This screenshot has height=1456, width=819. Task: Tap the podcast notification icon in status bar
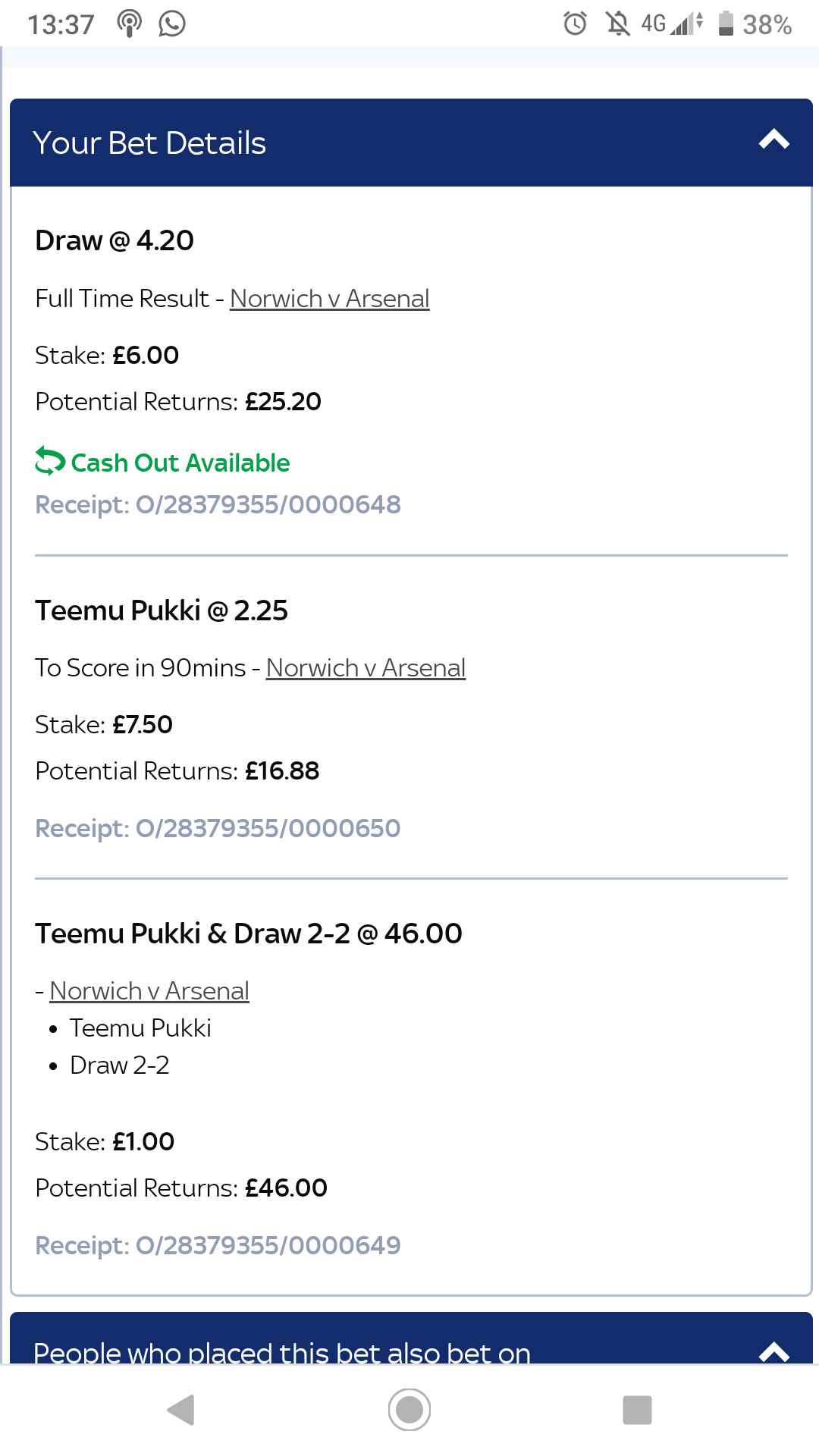click(130, 24)
